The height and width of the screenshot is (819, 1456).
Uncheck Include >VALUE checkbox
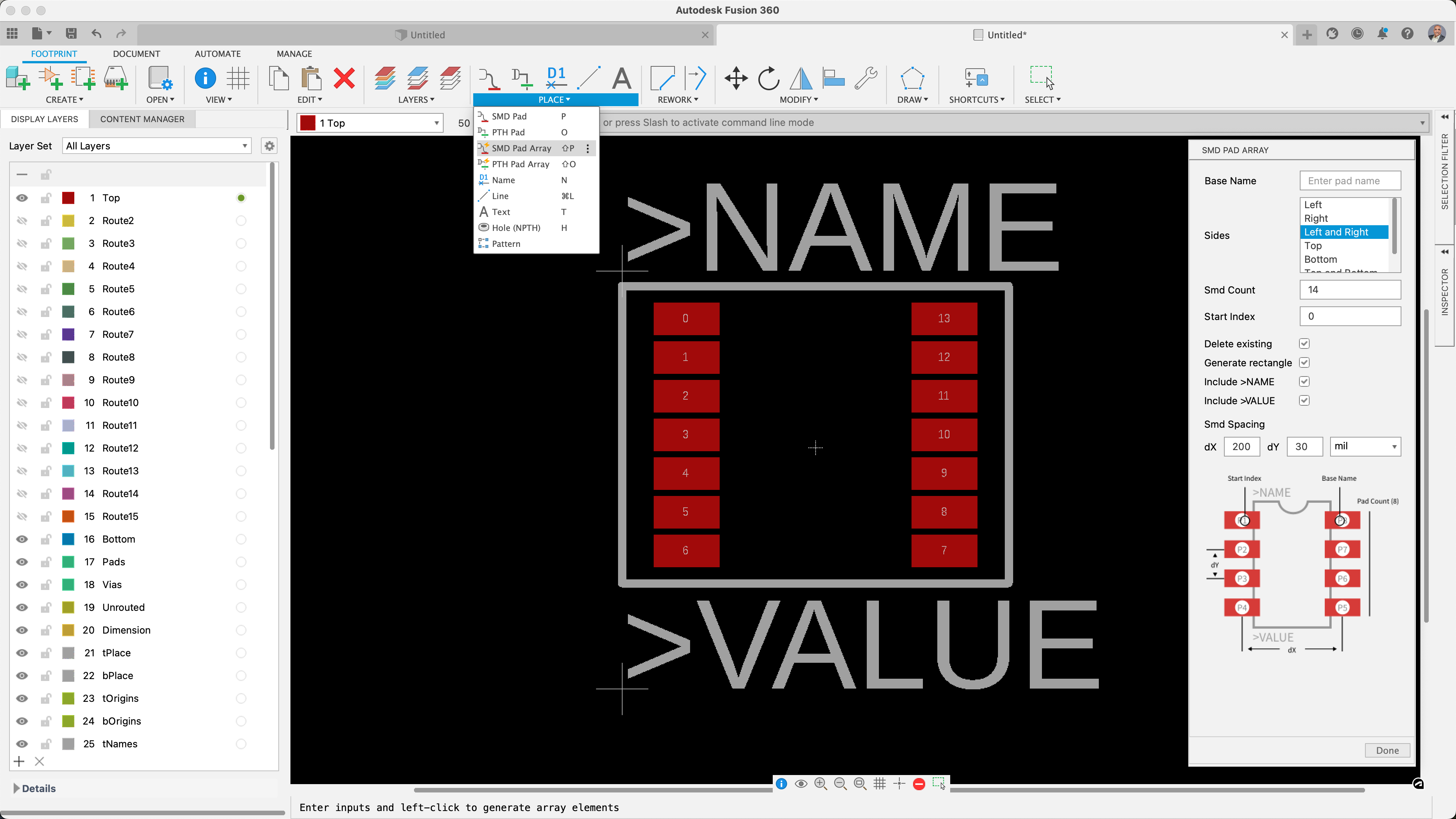pyautogui.click(x=1304, y=400)
